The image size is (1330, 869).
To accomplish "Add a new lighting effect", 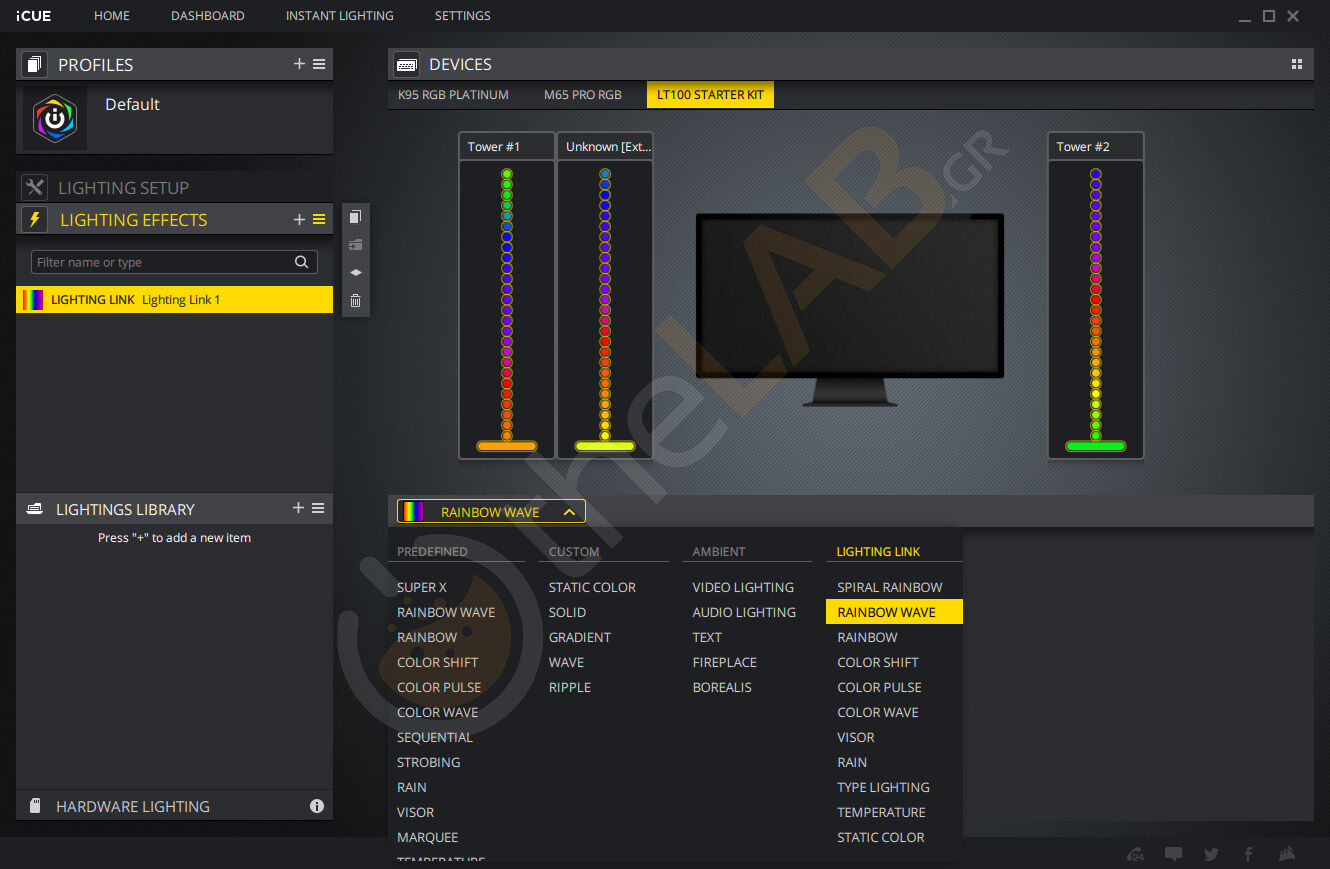I will point(299,219).
